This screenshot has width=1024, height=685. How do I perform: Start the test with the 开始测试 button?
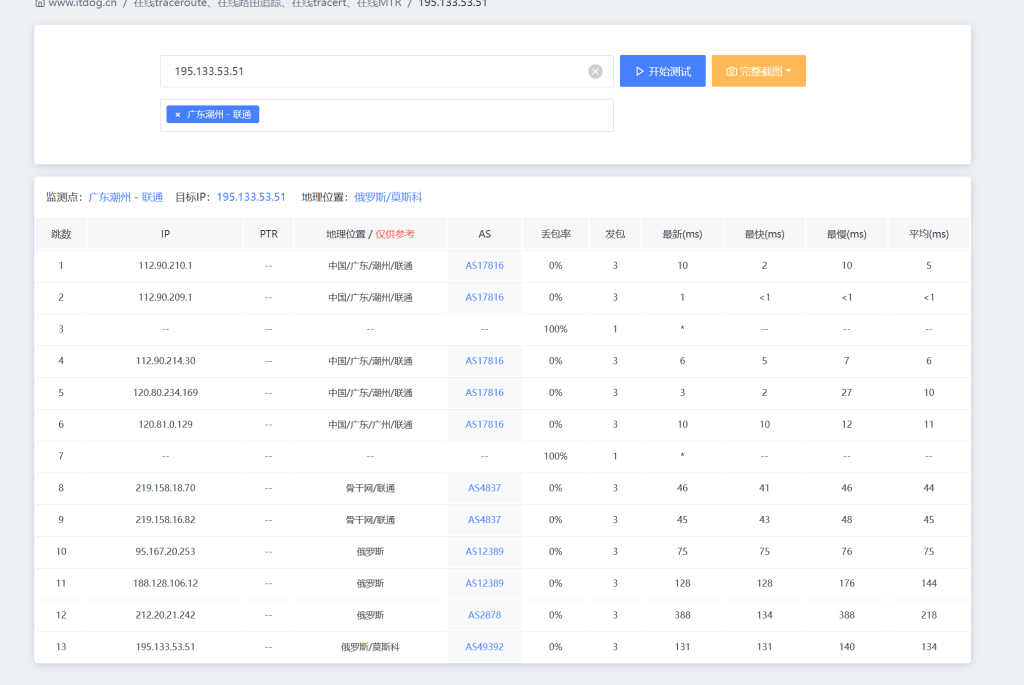662,71
